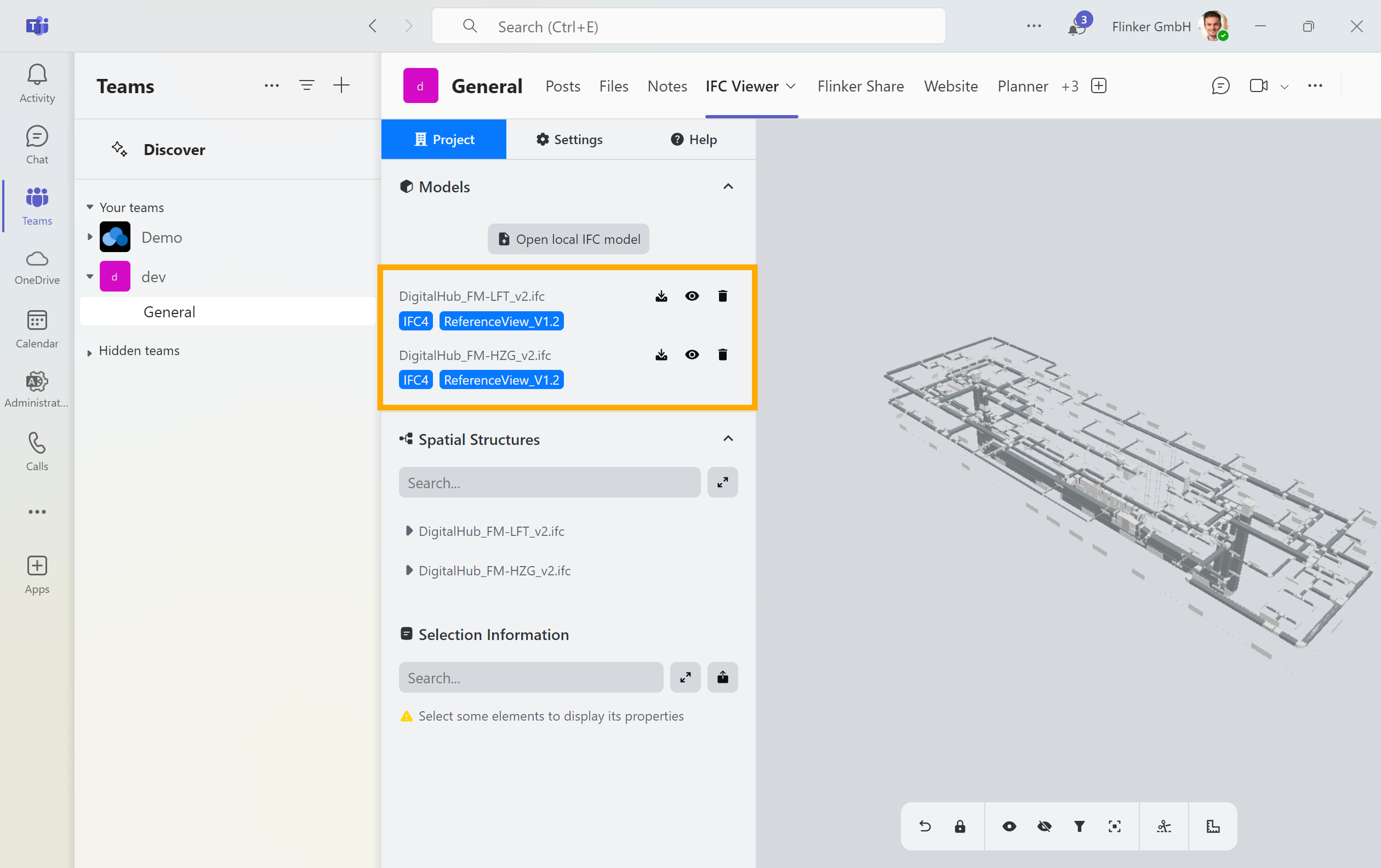Toggle isolate selection icon in toolbar
The image size is (1381, 868).
click(x=1114, y=826)
